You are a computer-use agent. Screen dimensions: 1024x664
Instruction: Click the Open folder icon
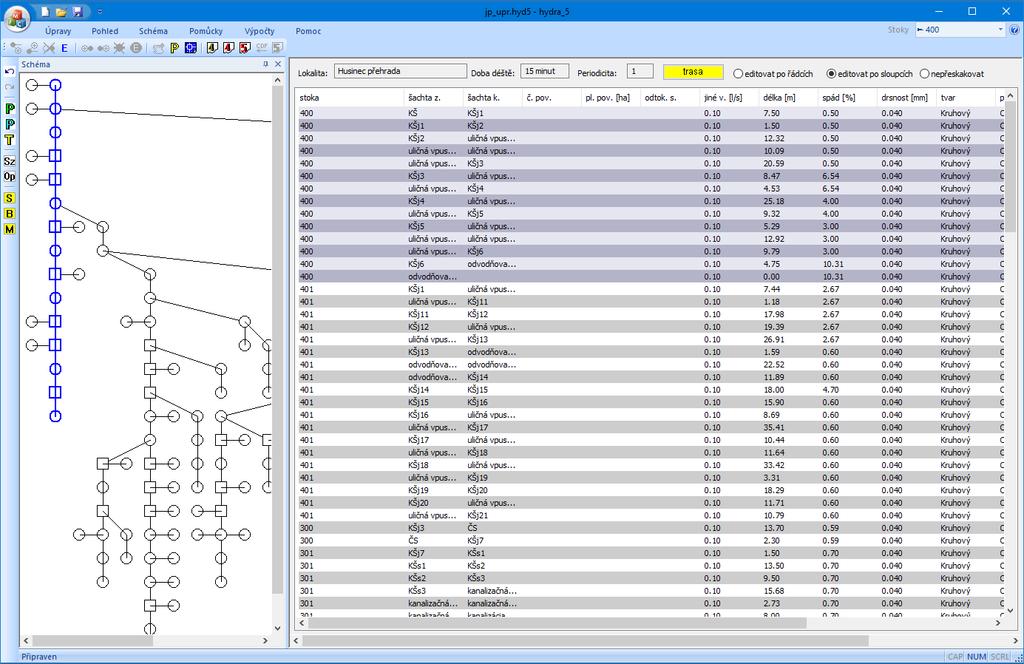[61, 12]
